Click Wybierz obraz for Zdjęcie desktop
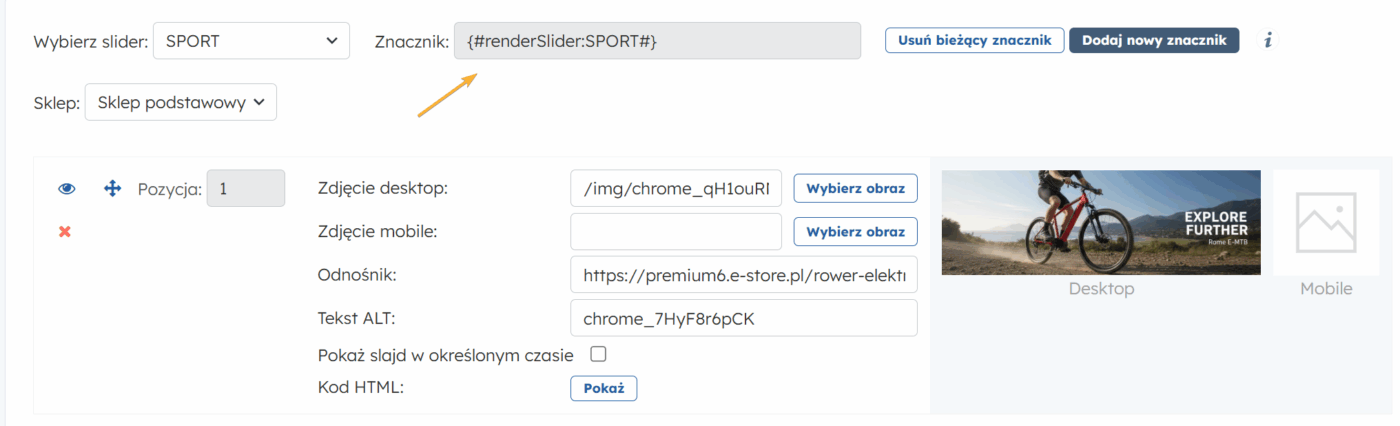The height and width of the screenshot is (426, 1400). 855,188
